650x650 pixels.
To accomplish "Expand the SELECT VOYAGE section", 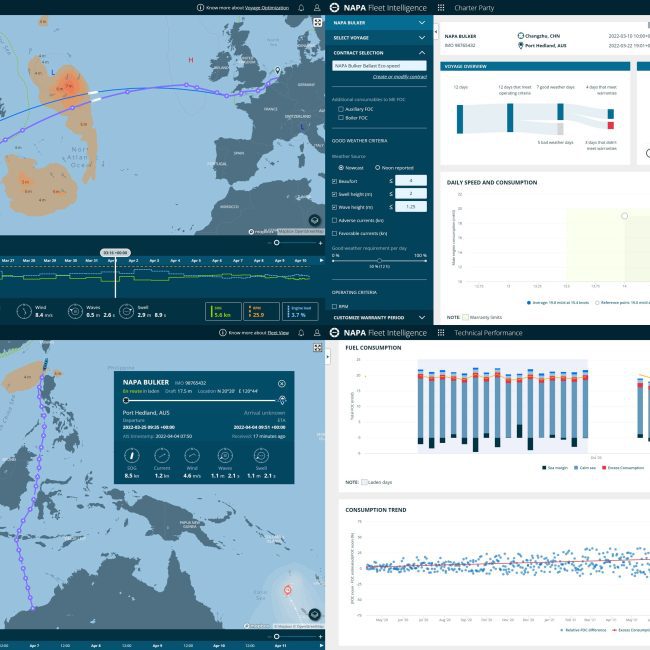I will point(379,37).
